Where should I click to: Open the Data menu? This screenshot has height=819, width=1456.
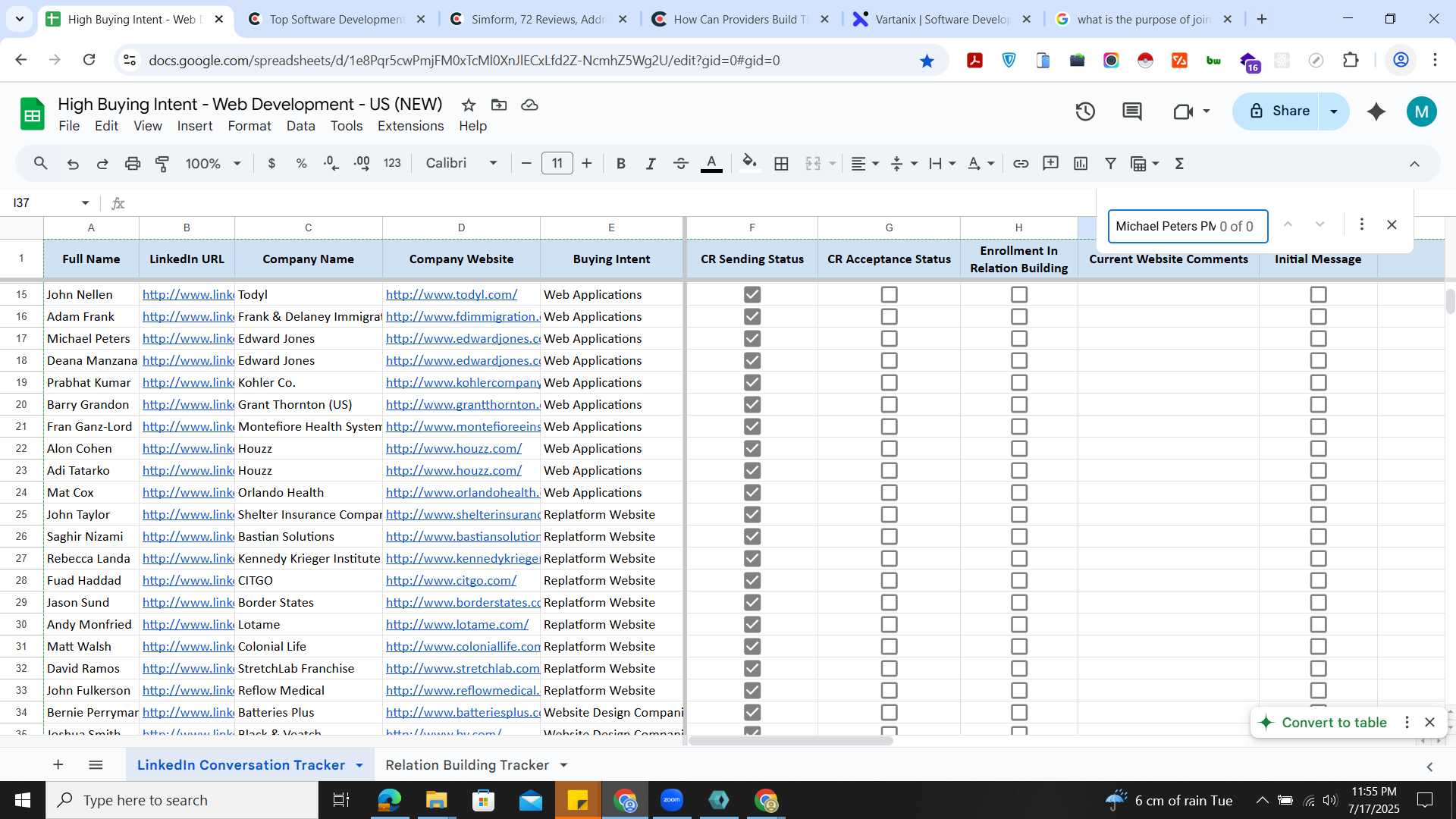(300, 126)
